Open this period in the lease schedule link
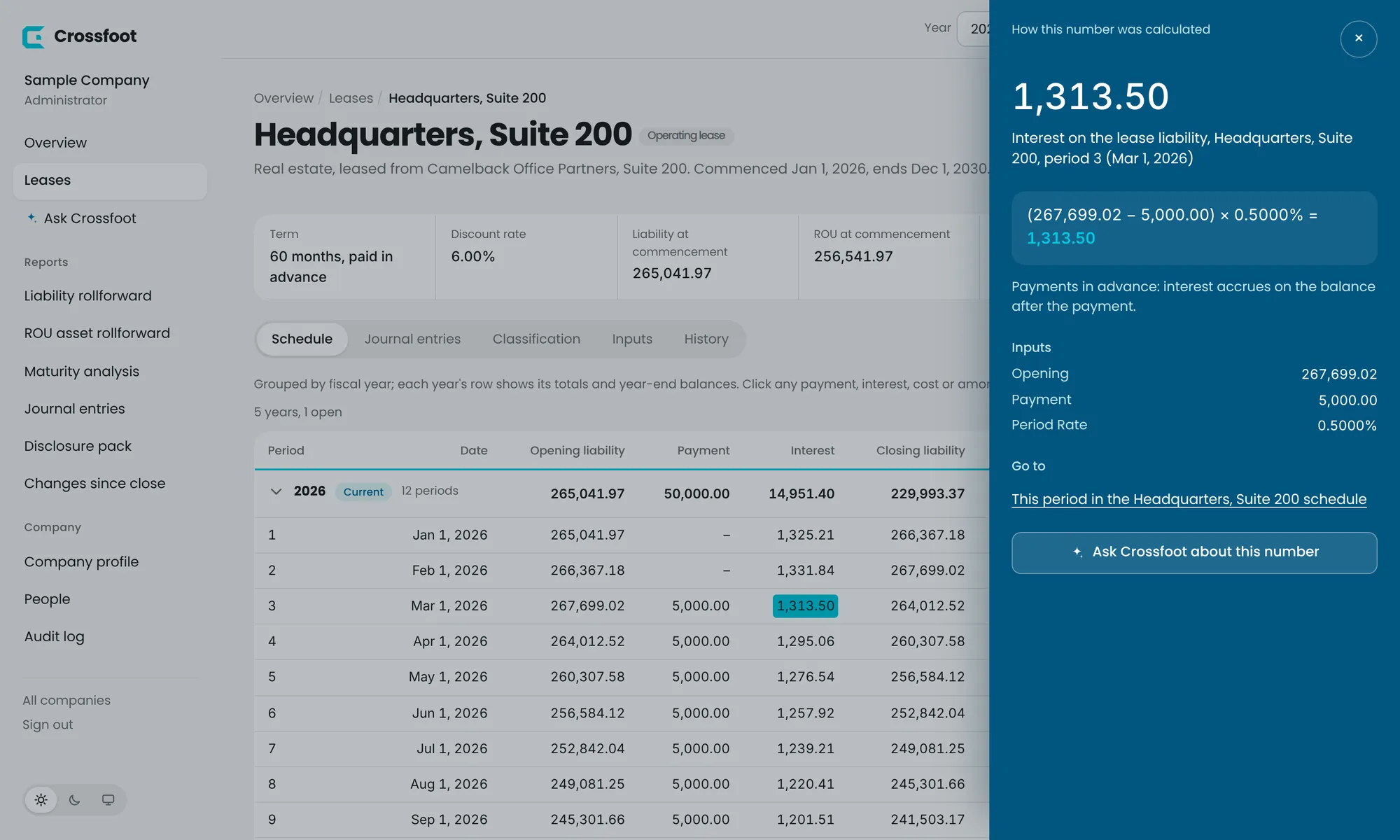Screen dimensions: 1400x840 [x=1189, y=499]
